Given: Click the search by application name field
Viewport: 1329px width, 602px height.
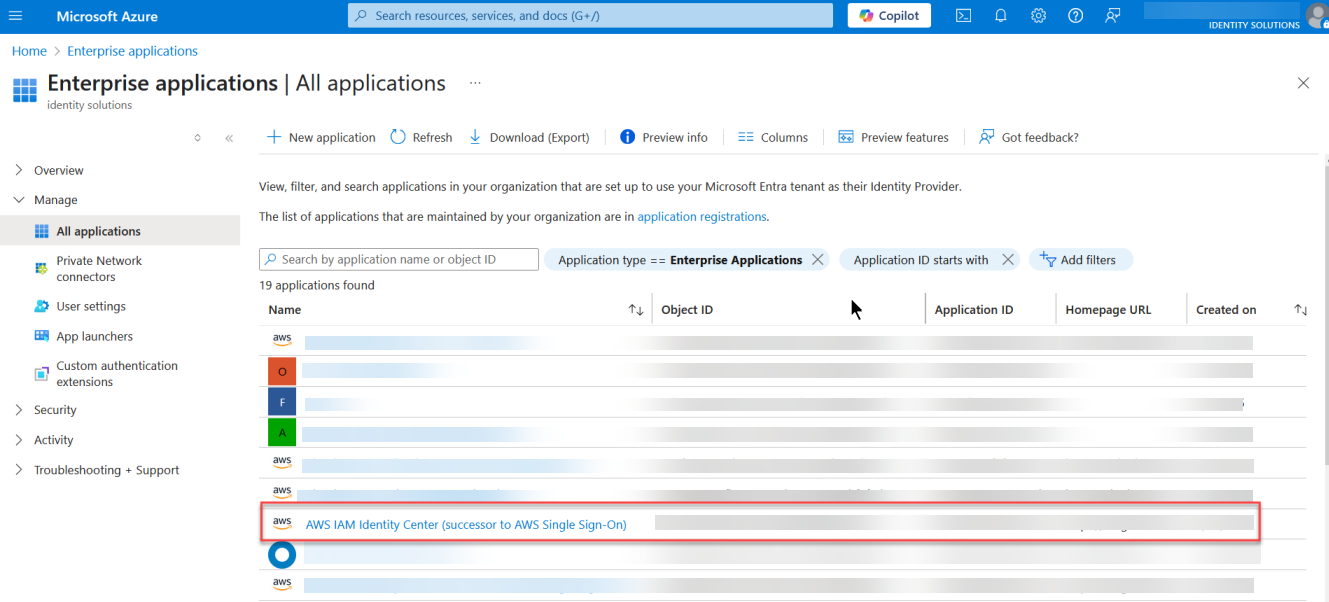Looking at the screenshot, I should tap(398, 259).
